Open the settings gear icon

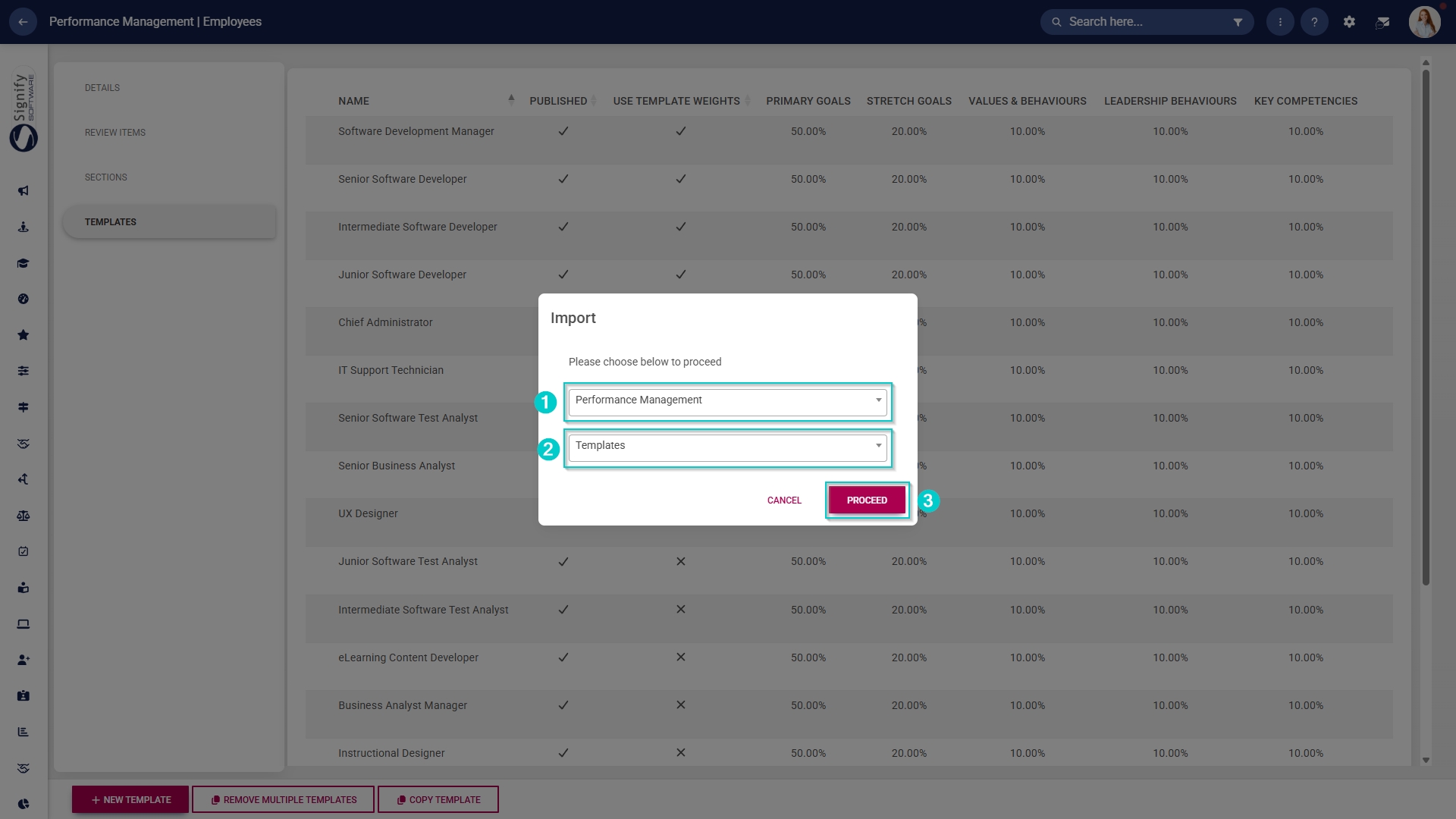pyautogui.click(x=1349, y=22)
